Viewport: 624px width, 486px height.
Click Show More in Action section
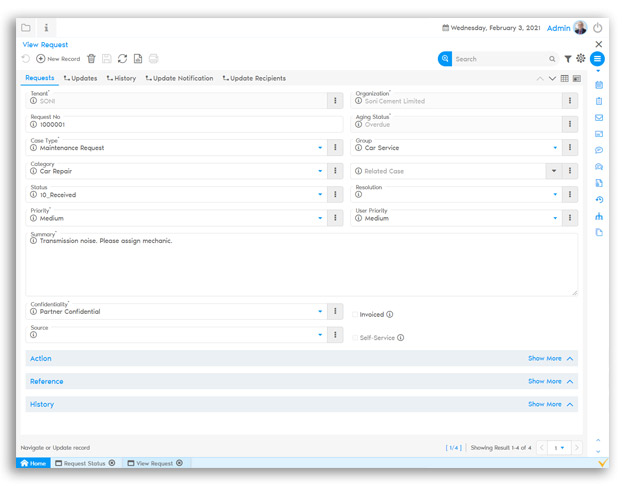coord(544,358)
